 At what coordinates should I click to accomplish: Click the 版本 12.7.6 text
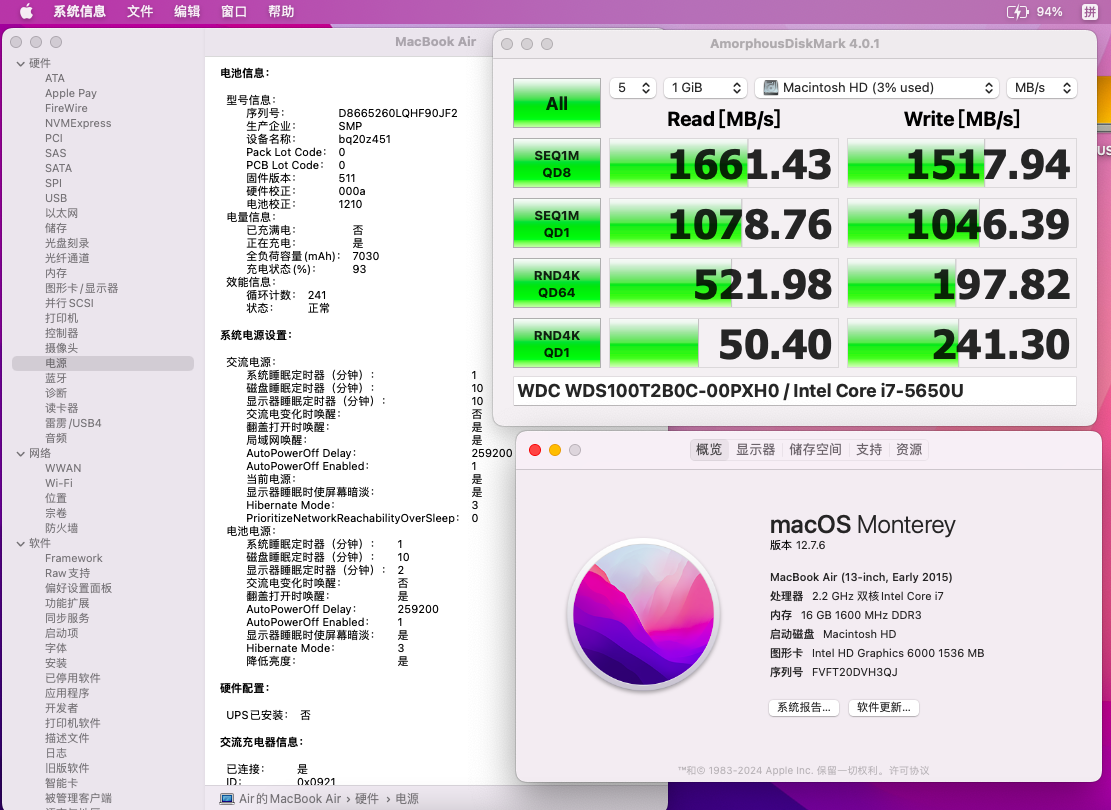coord(797,545)
